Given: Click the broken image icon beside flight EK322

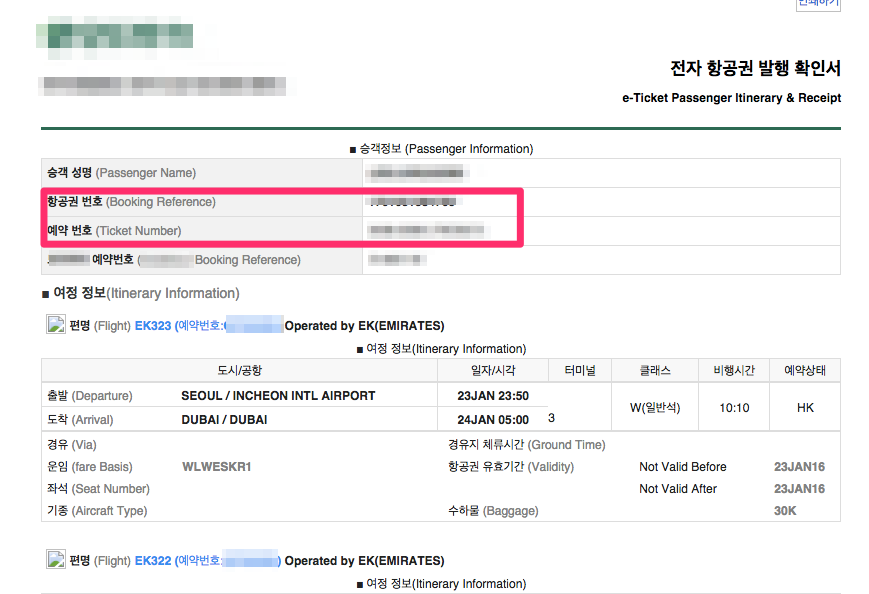Looking at the screenshot, I should coord(56,559).
